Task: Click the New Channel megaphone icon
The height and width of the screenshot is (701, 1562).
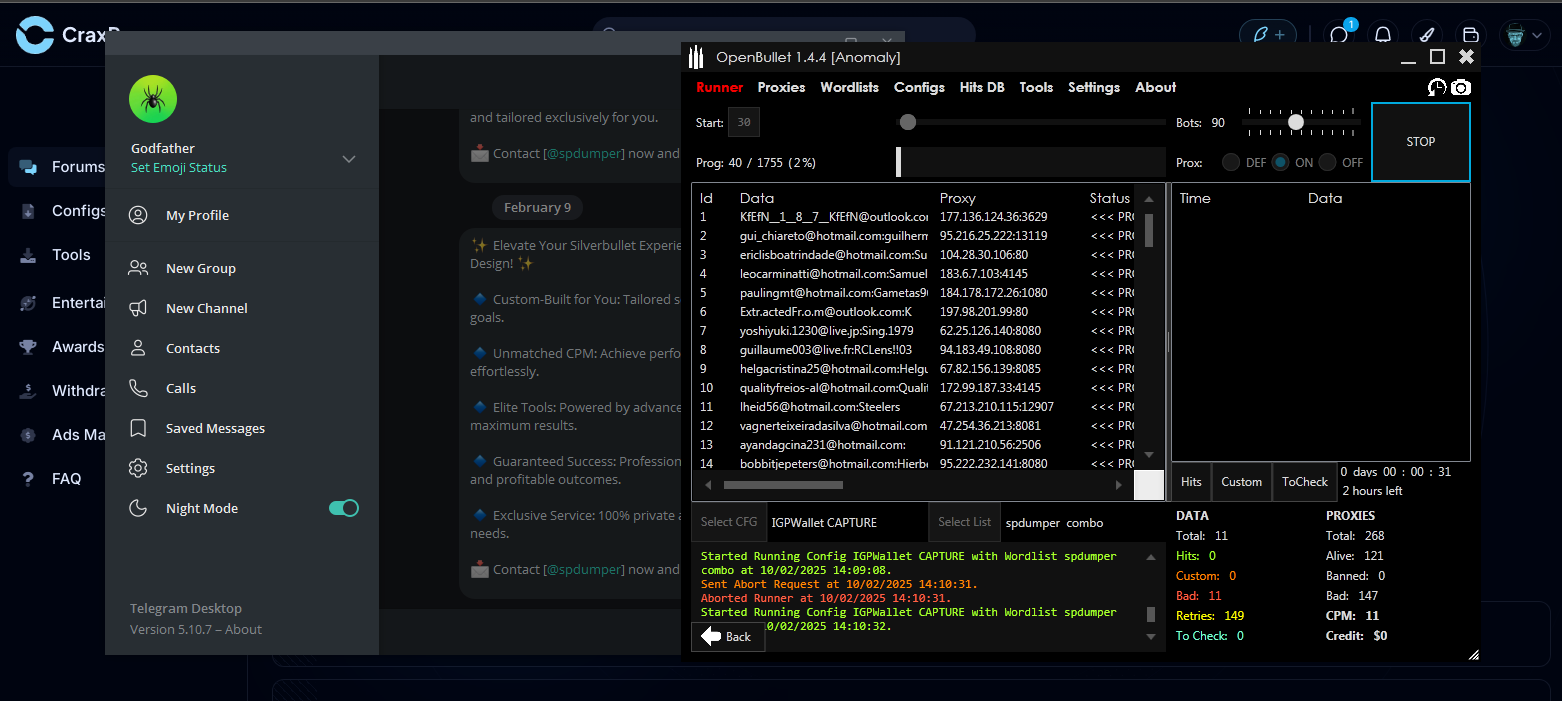Action: click(x=138, y=308)
